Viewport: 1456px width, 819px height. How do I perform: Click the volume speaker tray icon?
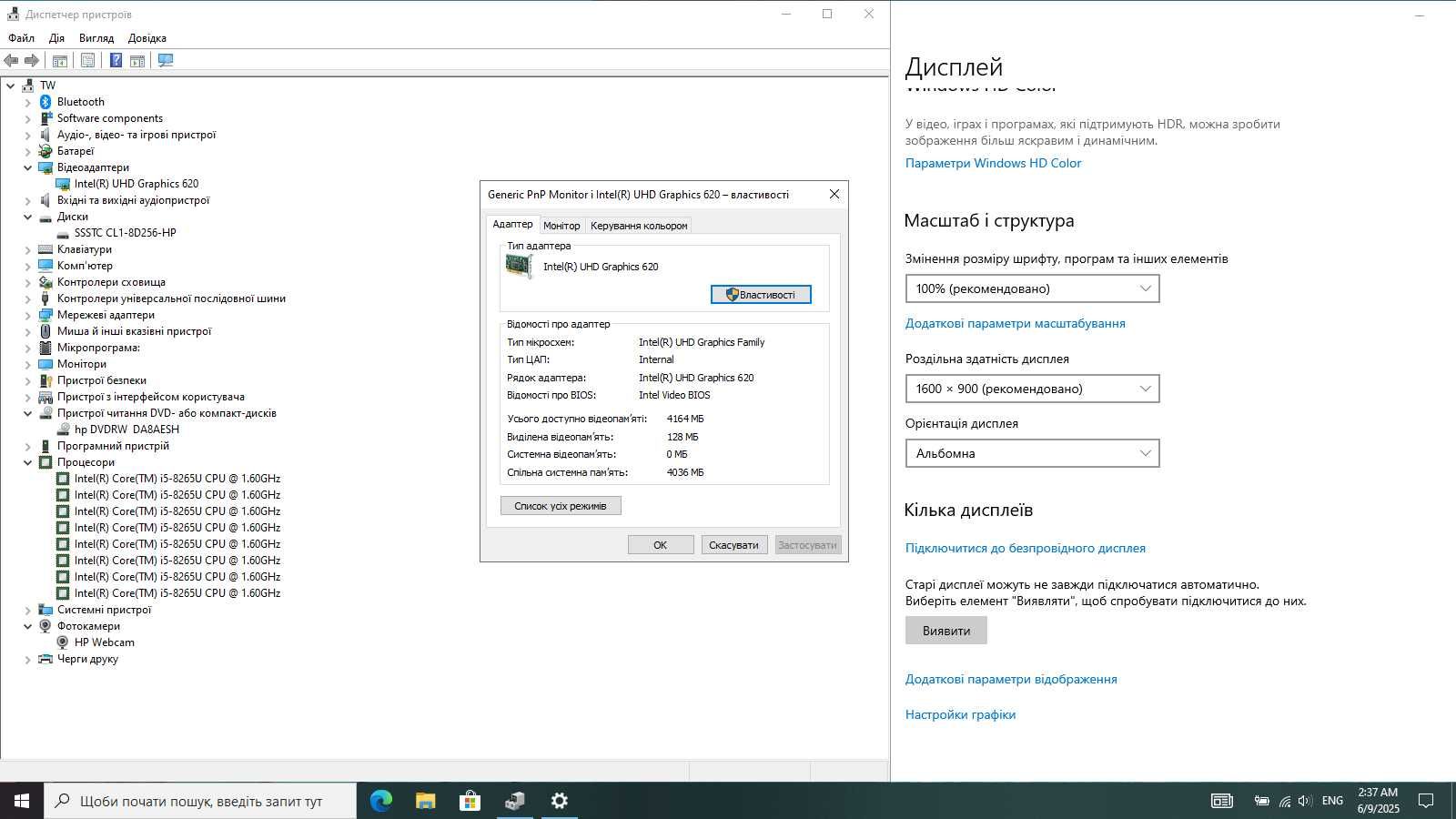(1304, 801)
